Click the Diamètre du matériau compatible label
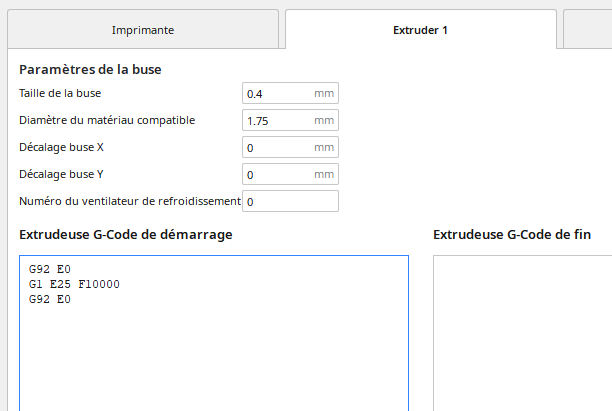 (x=107, y=121)
